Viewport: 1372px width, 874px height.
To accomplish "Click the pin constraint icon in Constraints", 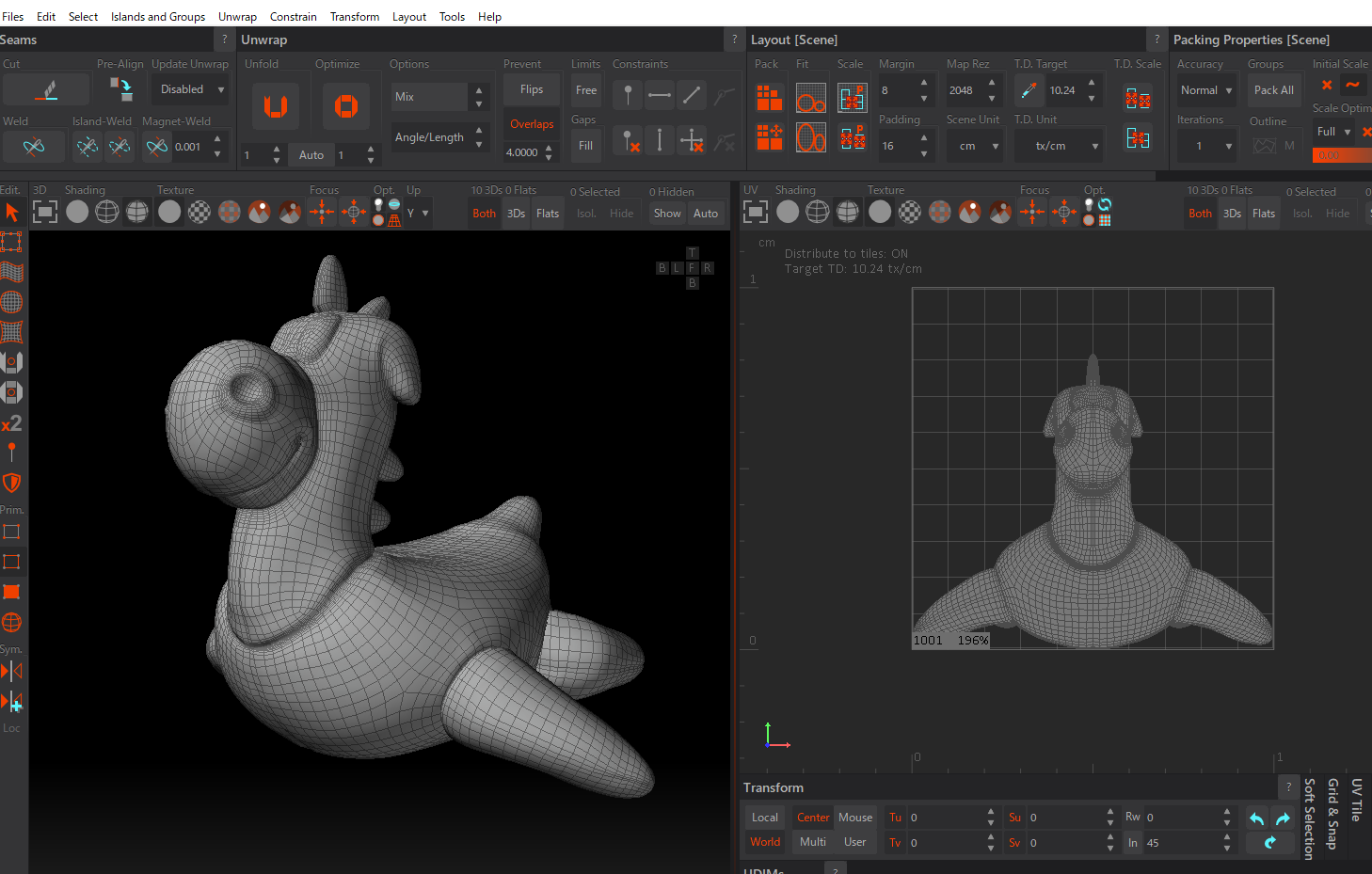I will point(628,95).
